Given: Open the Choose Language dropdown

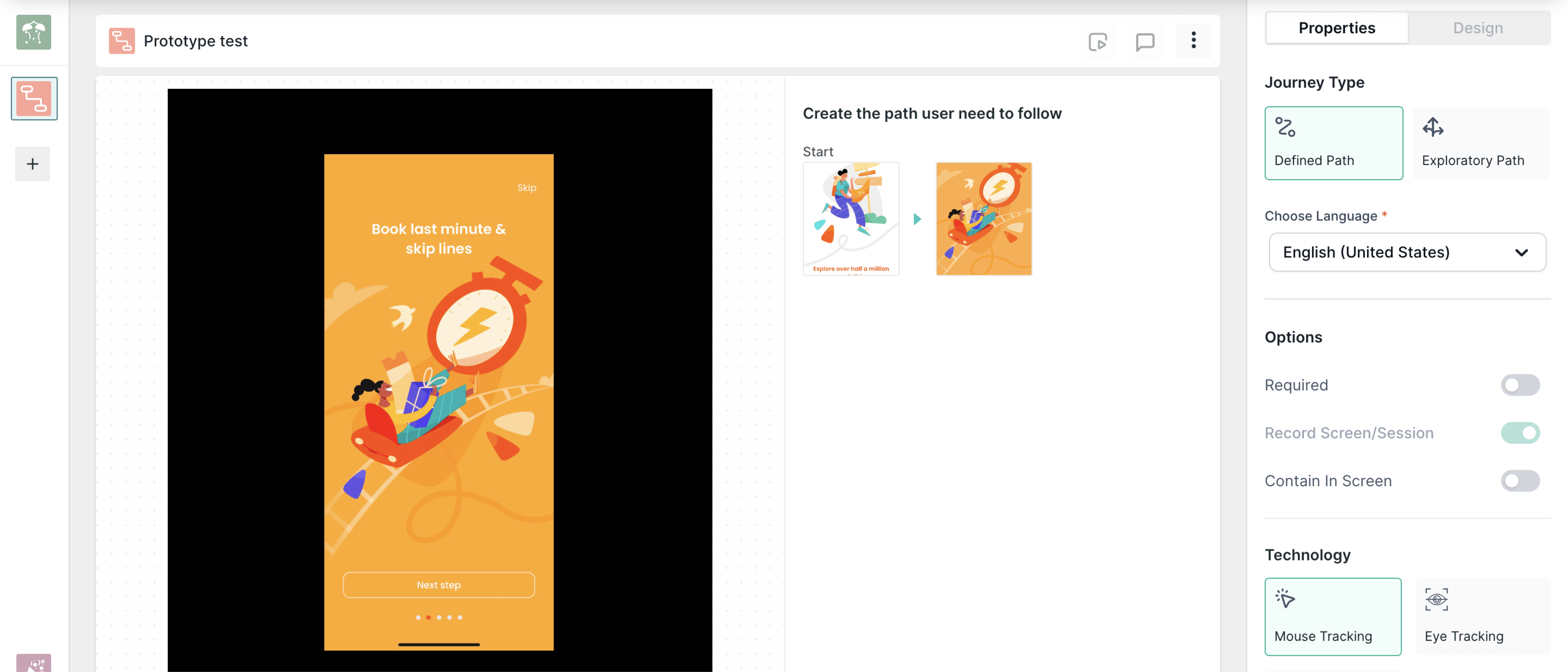Looking at the screenshot, I should pos(1407,252).
